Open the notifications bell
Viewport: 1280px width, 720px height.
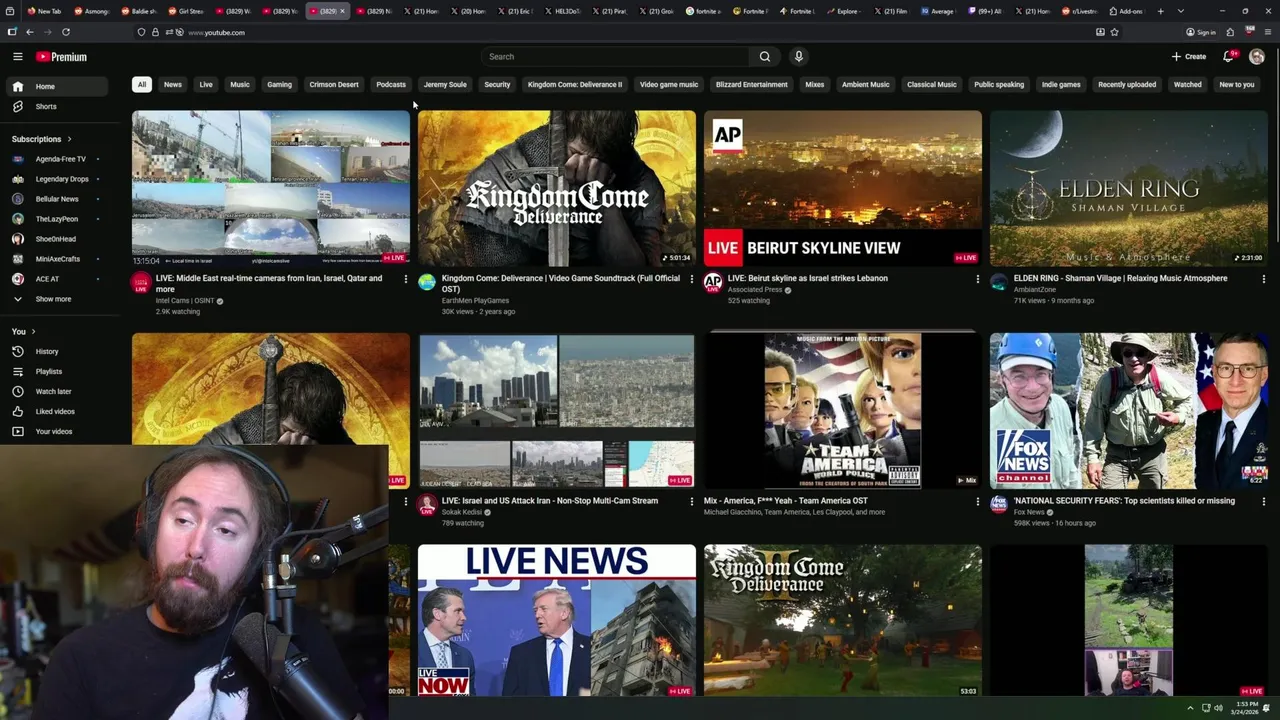(x=1229, y=57)
